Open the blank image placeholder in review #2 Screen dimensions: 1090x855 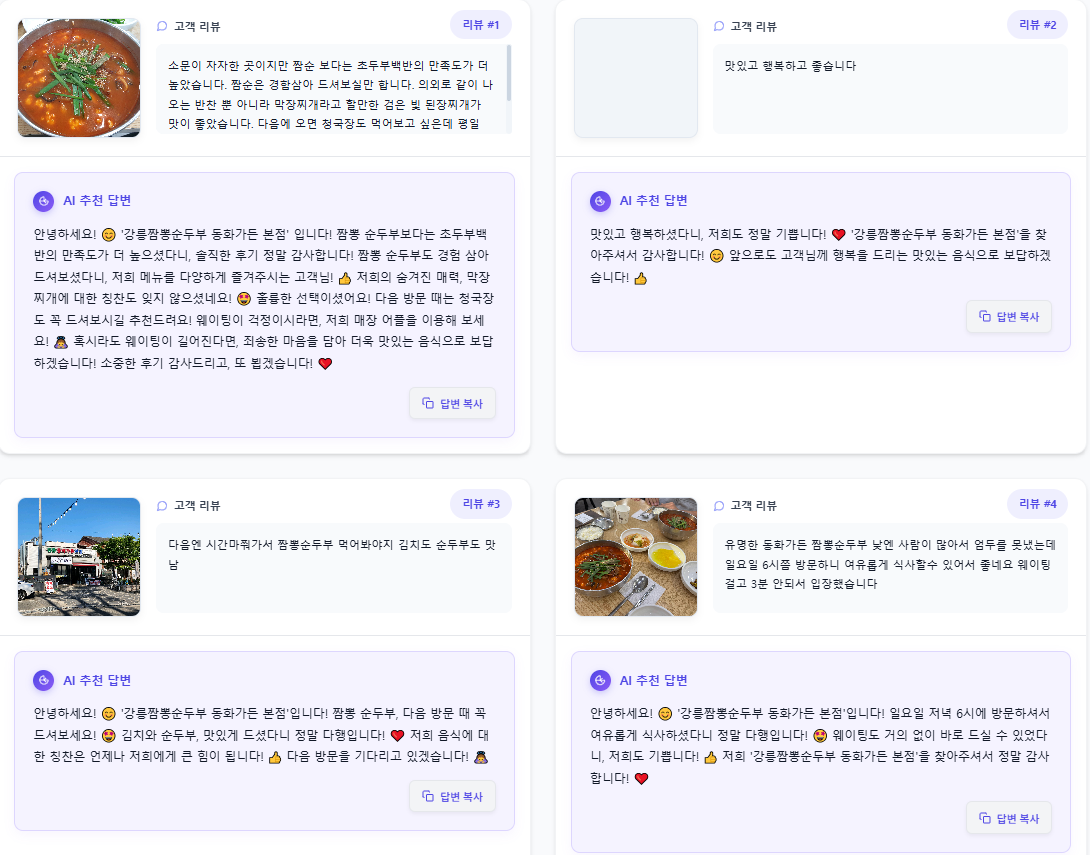(635, 78)
